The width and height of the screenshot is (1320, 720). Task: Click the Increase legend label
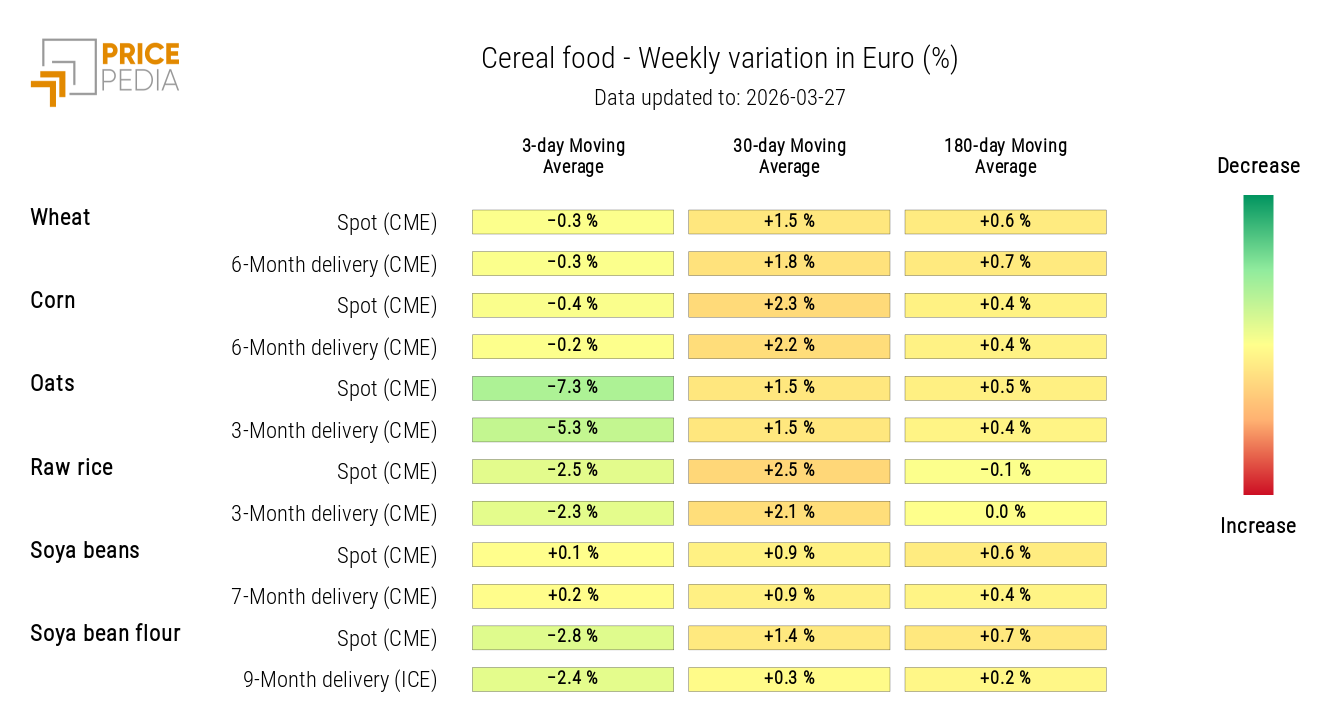1257,526
